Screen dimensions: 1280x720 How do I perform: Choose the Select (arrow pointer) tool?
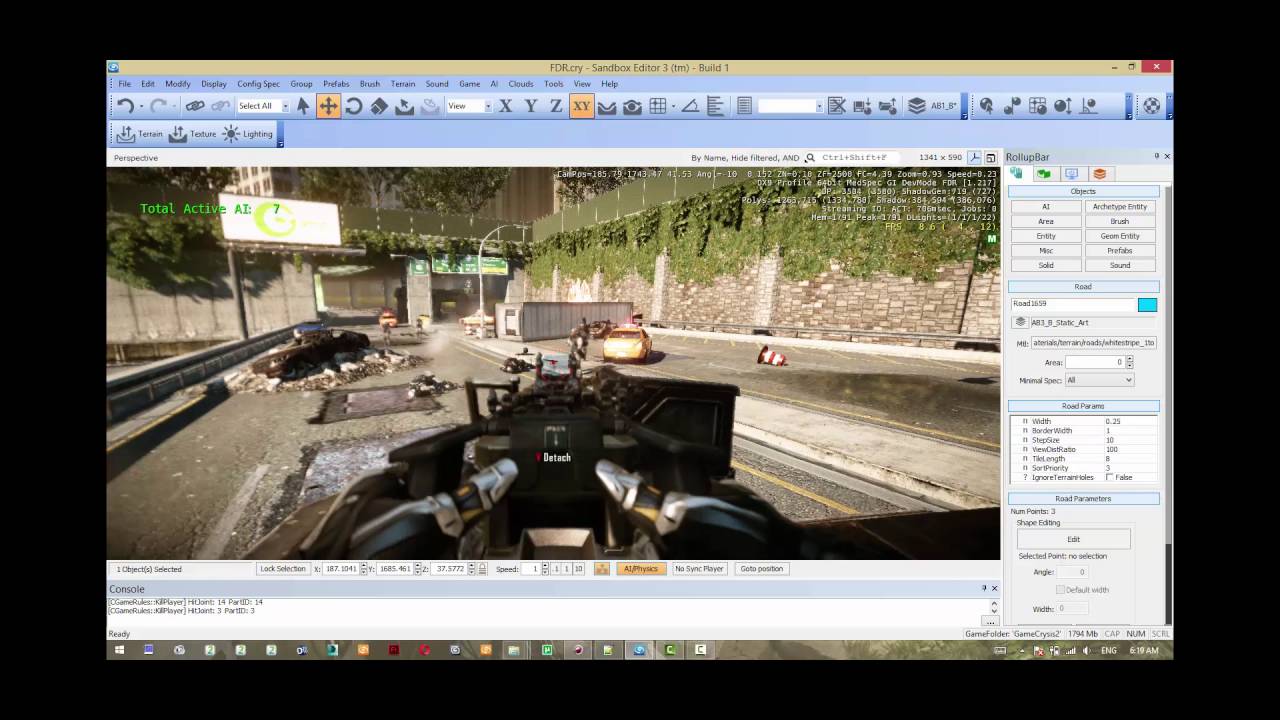(303, 106)
